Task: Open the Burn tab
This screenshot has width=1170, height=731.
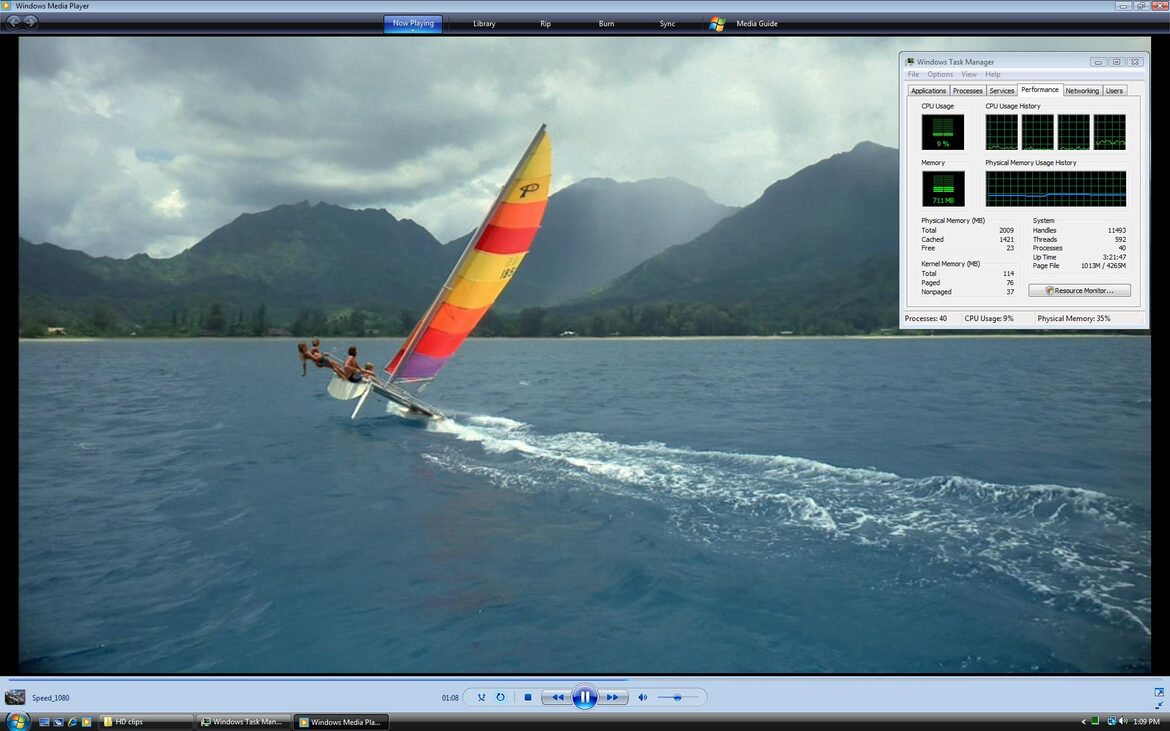Action: pyautogui.click(x=607, y=23)
